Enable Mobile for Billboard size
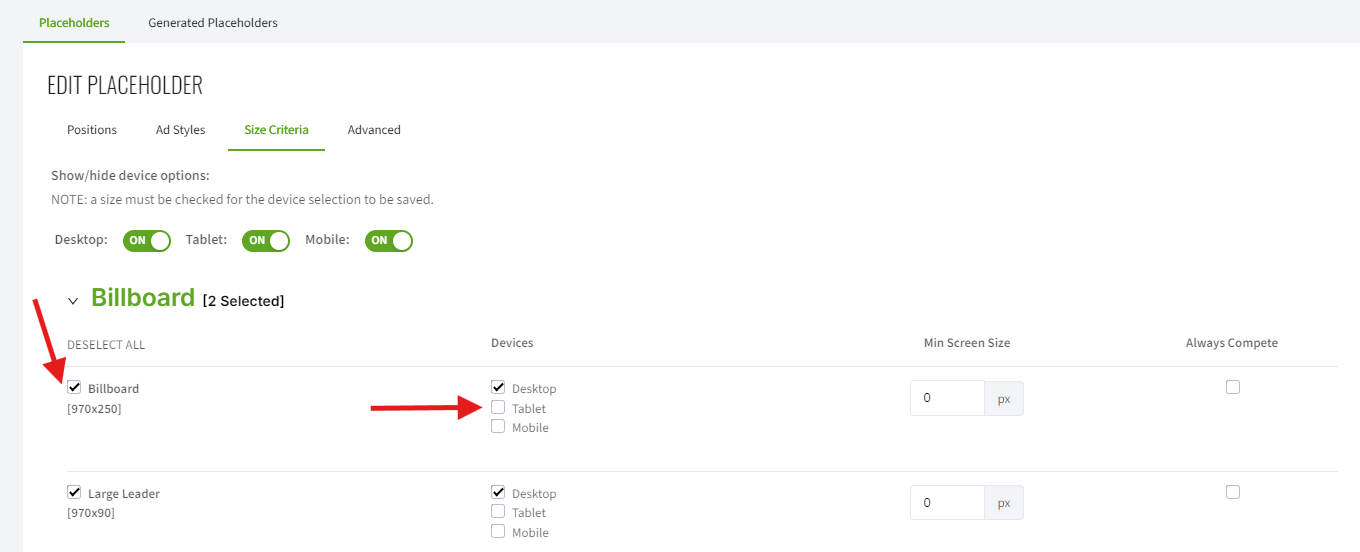 click(x=498, y=427)
